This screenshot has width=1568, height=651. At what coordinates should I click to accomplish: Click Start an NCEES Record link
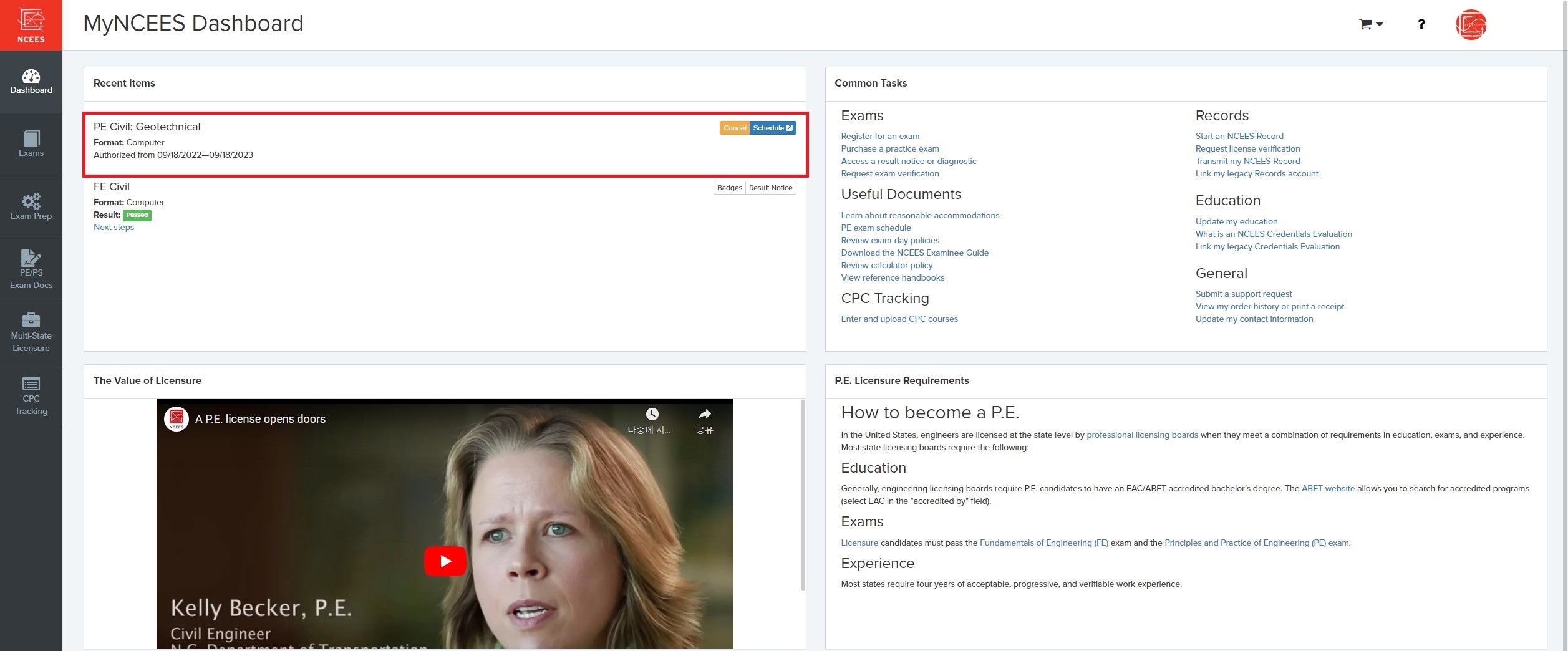(1239, 136)
